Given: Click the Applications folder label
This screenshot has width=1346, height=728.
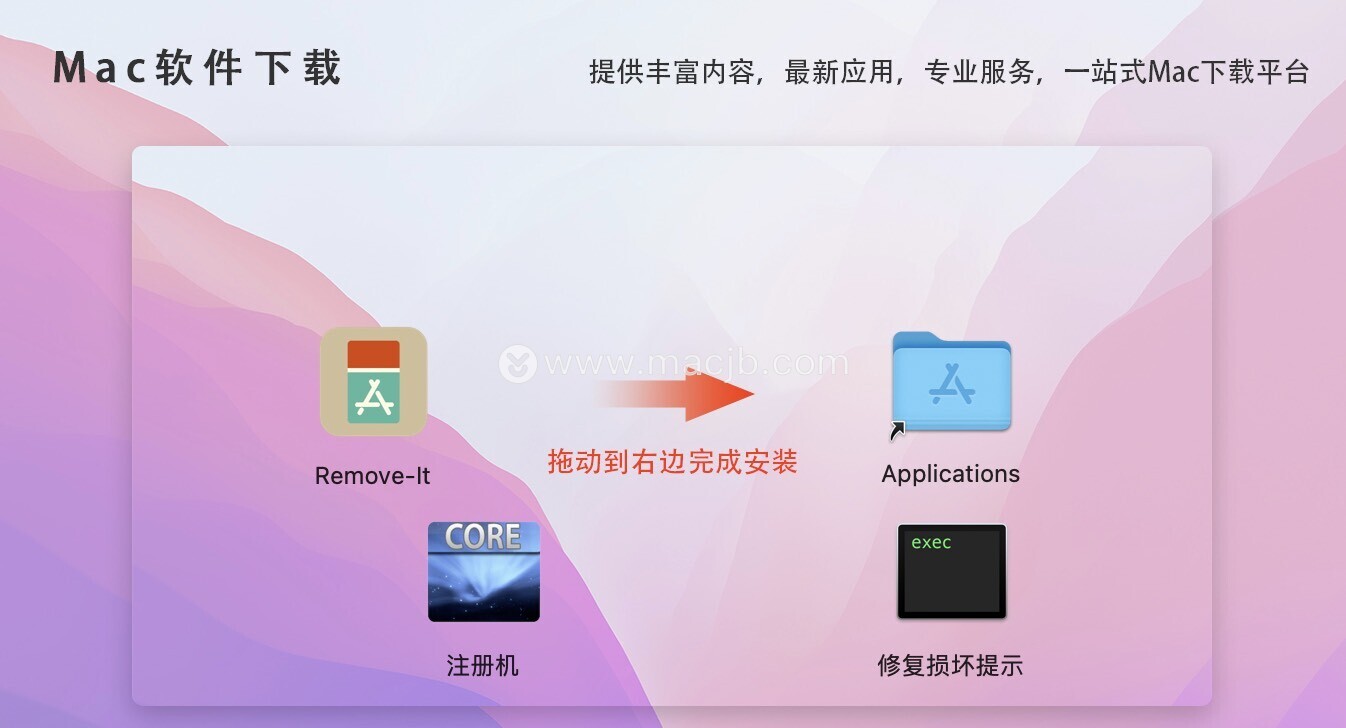Looking at the screenshot, I should pos(951,474).
